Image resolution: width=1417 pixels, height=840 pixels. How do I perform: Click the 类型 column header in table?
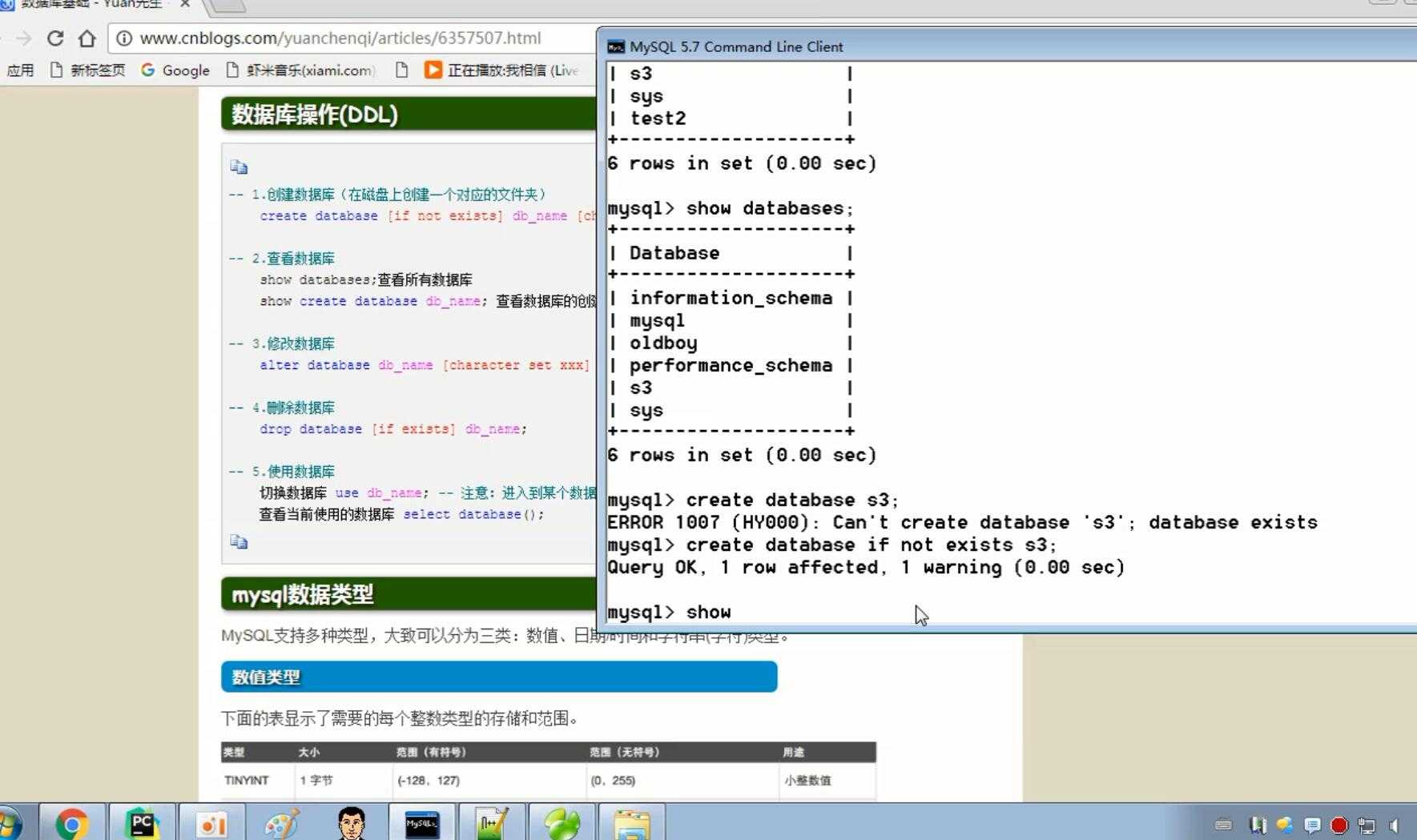point(234,752)
